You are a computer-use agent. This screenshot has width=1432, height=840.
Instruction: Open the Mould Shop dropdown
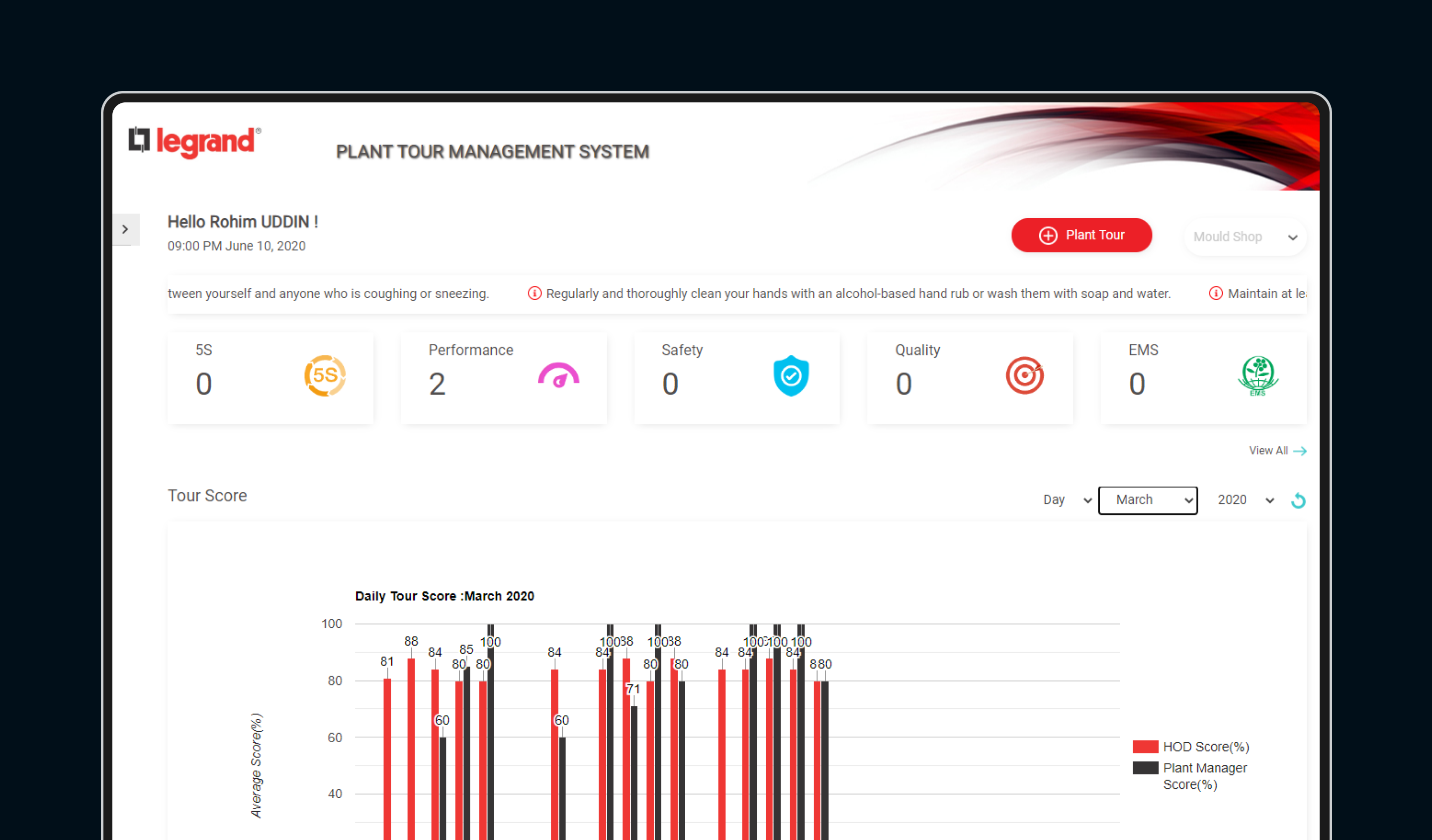point(1245,237)
